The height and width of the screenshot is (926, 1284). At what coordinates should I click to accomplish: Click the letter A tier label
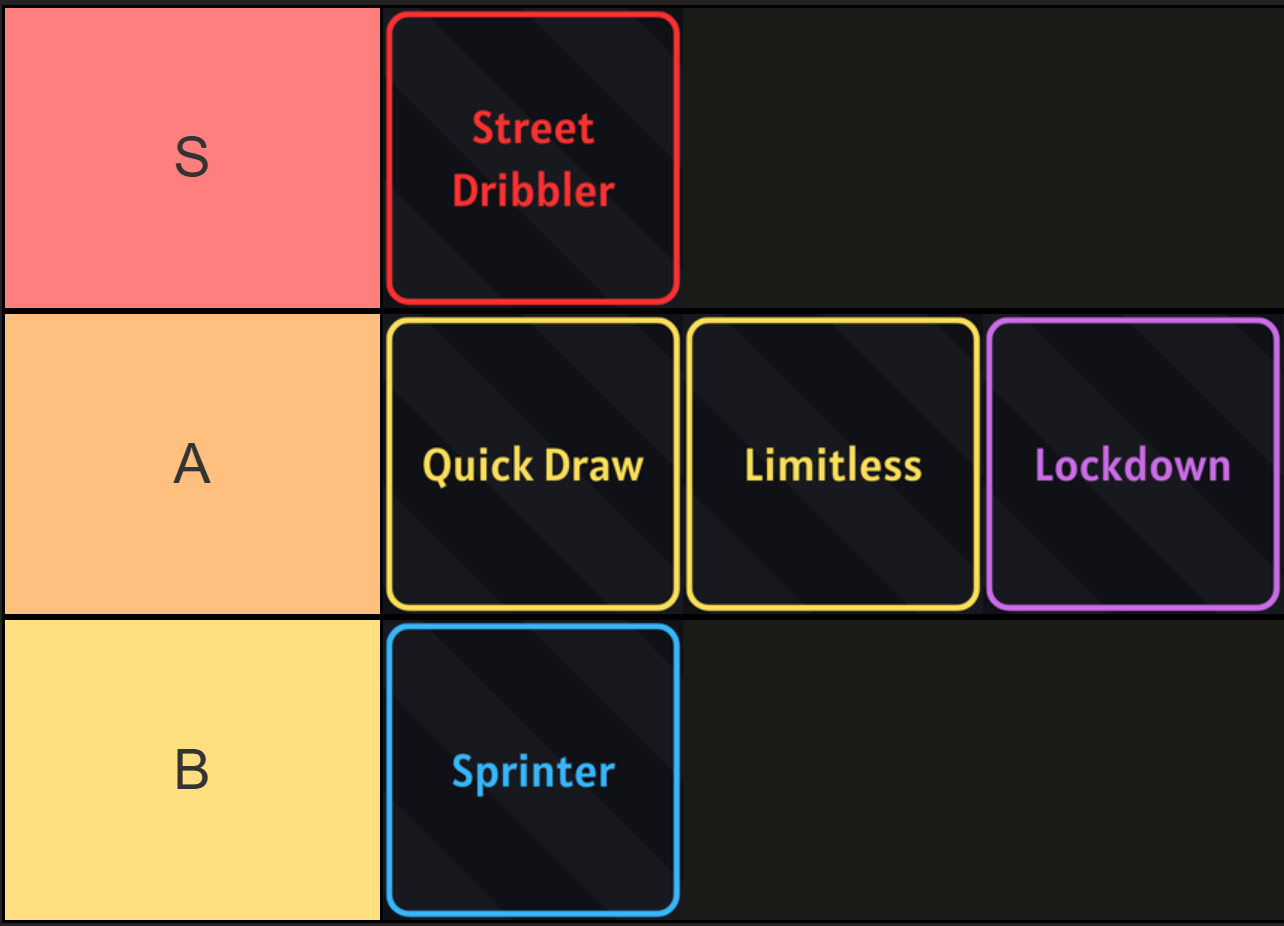click(192, 465)
